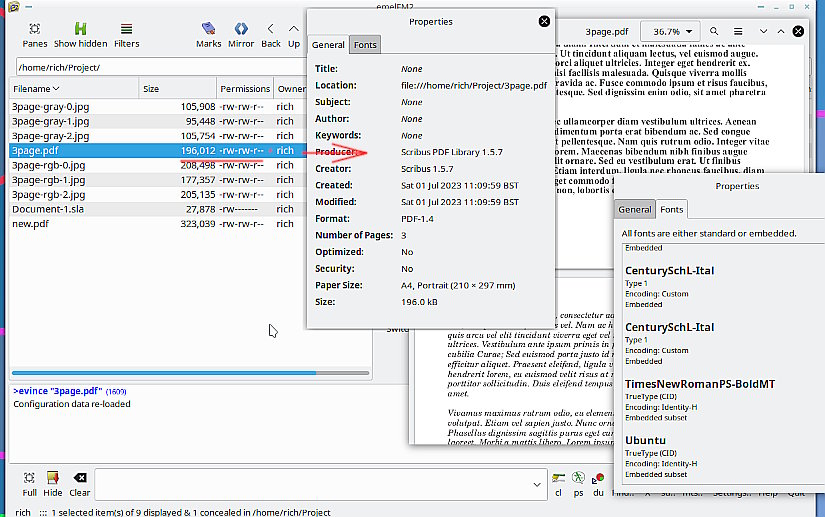
Task: Switch to Fonts tab in Properties
Action: point(365,45)
